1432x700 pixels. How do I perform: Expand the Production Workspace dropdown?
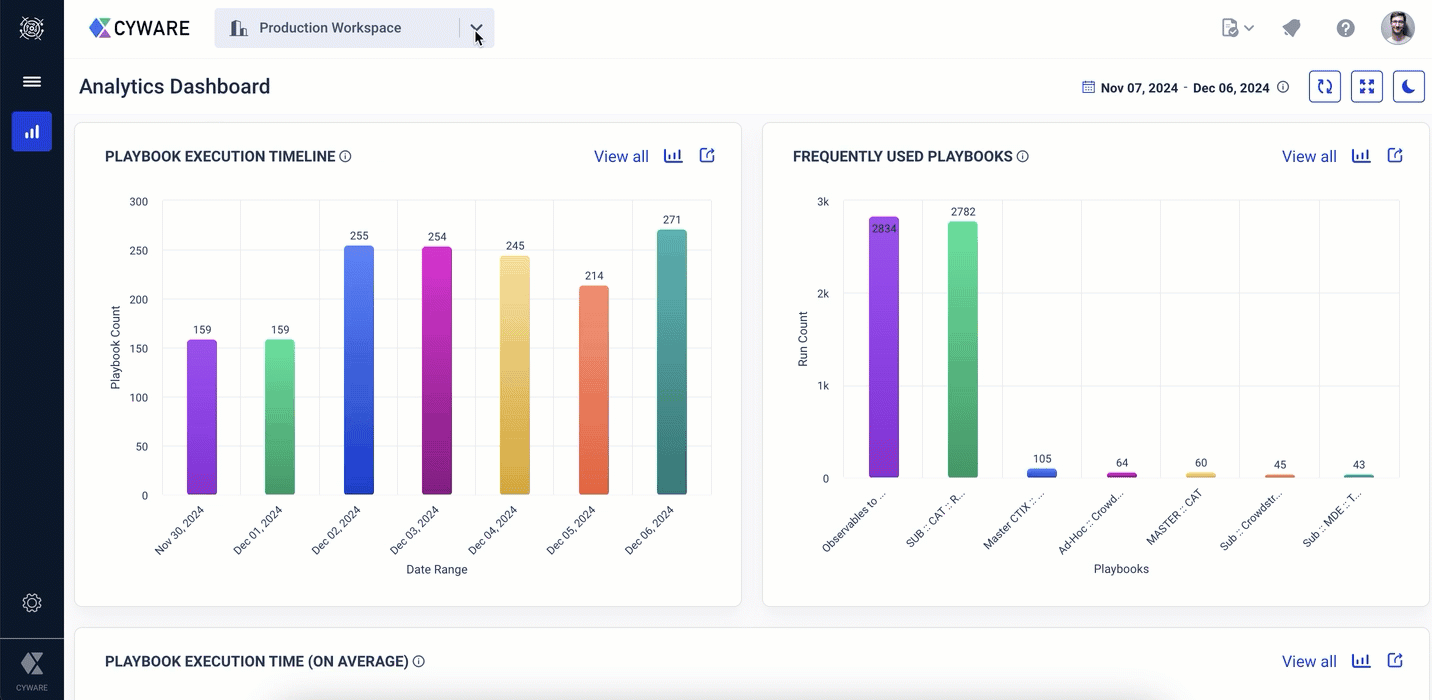click(476, 28)
